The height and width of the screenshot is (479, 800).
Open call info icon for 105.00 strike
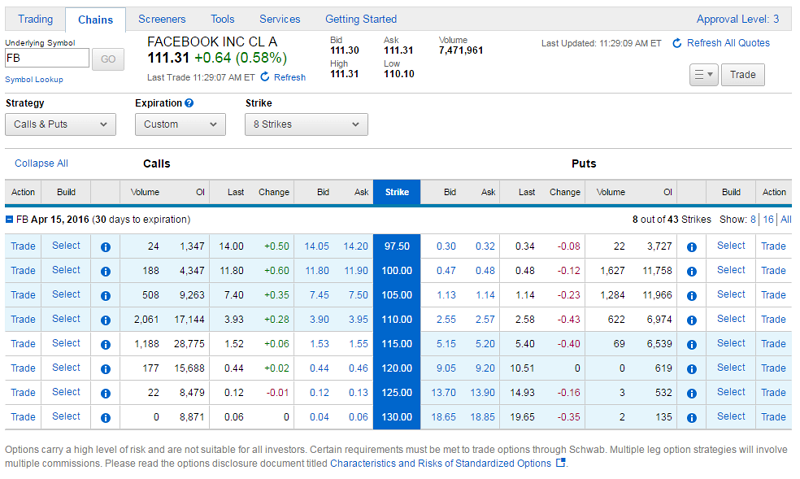(106, 296)
